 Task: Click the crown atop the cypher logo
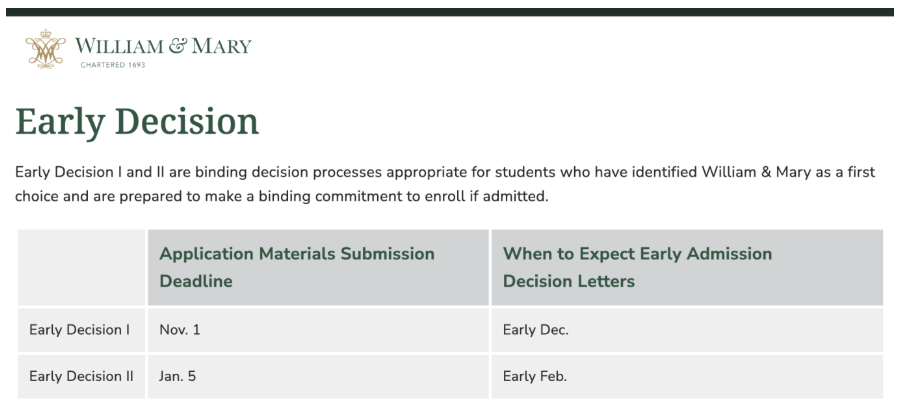click(x=46, y=33)
